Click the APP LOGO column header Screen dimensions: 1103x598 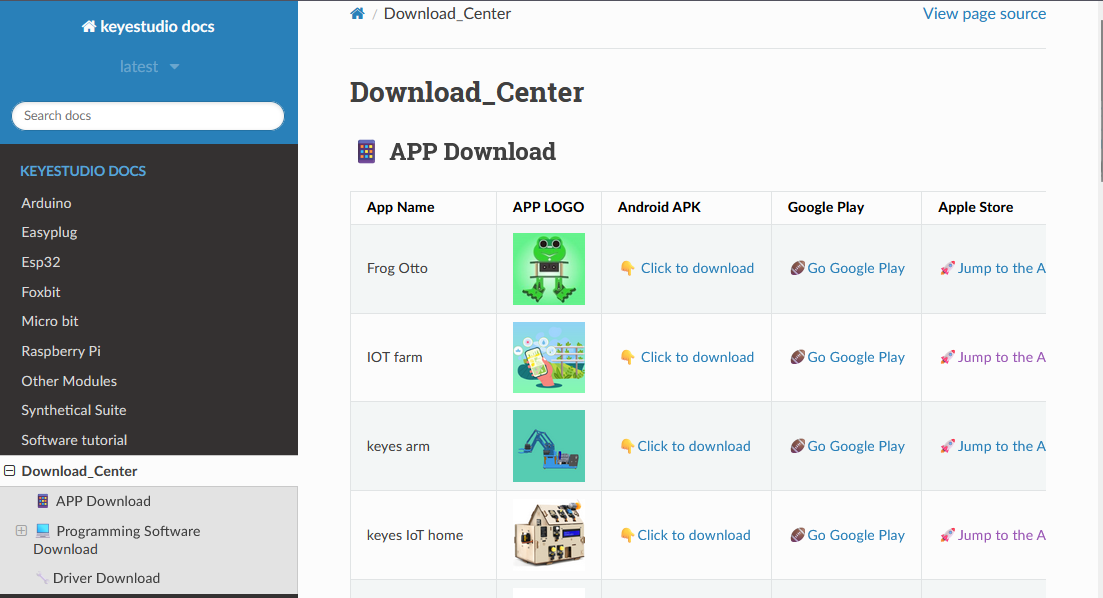coord(549,208)
